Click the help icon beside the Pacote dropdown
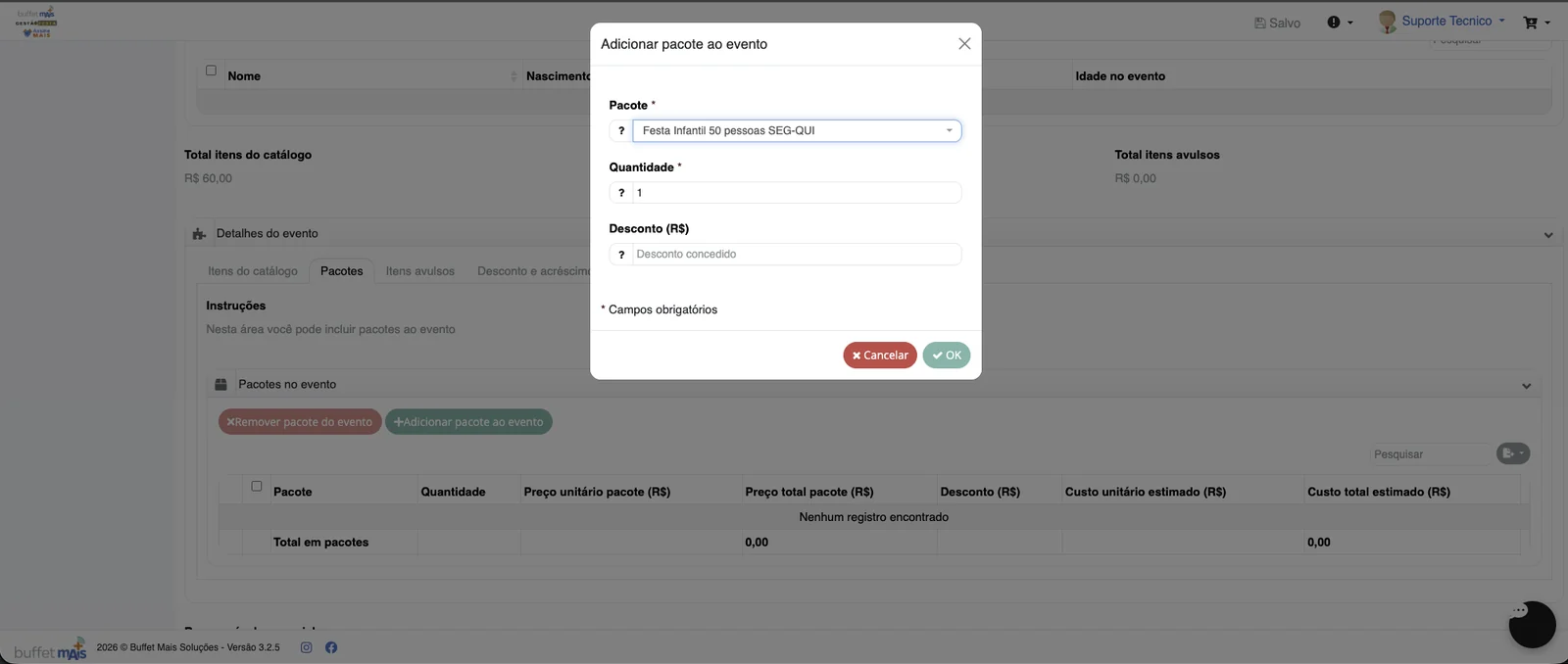 pos(621,131)
